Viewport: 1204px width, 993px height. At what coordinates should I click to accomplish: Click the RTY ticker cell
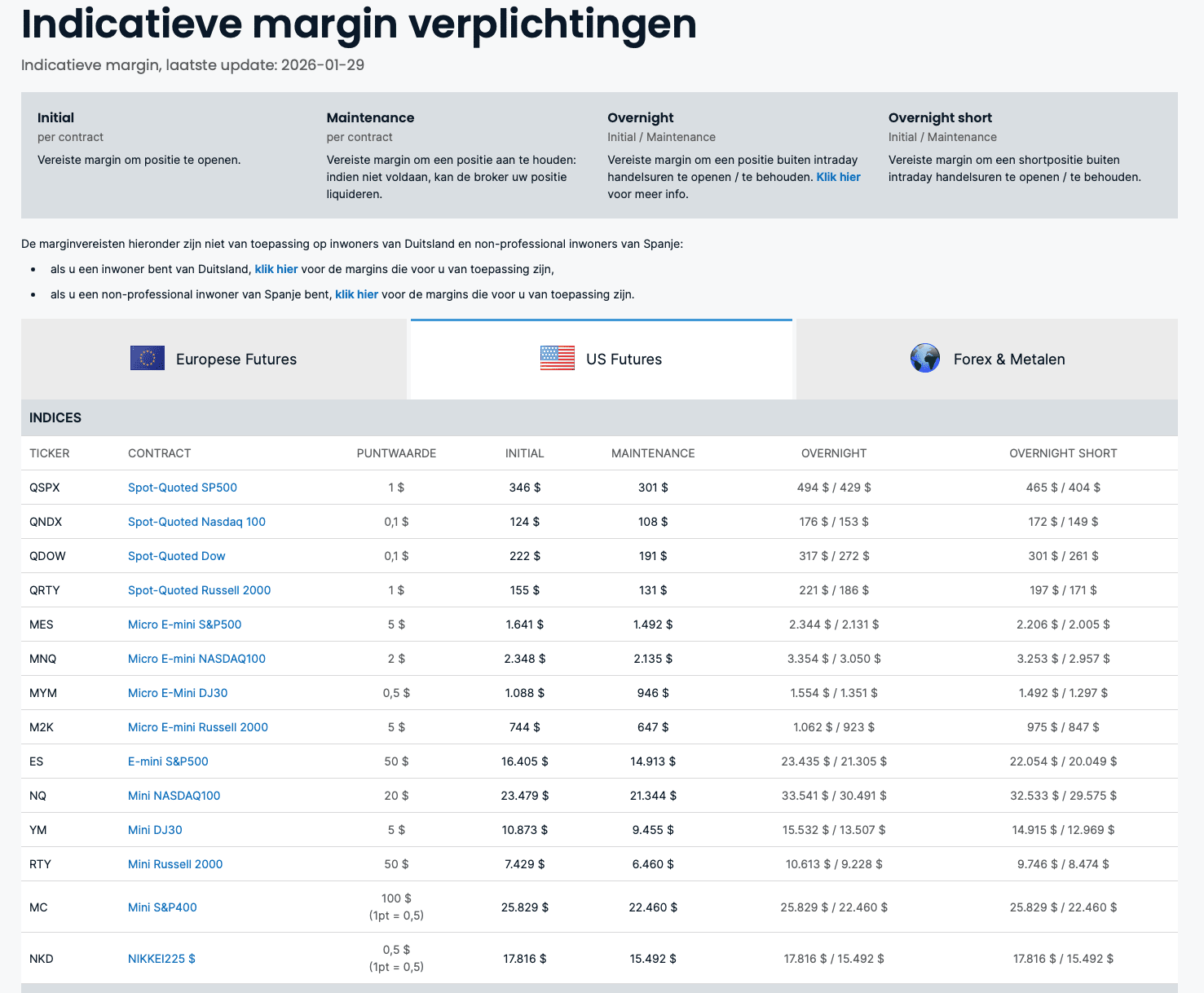point(41,864)
